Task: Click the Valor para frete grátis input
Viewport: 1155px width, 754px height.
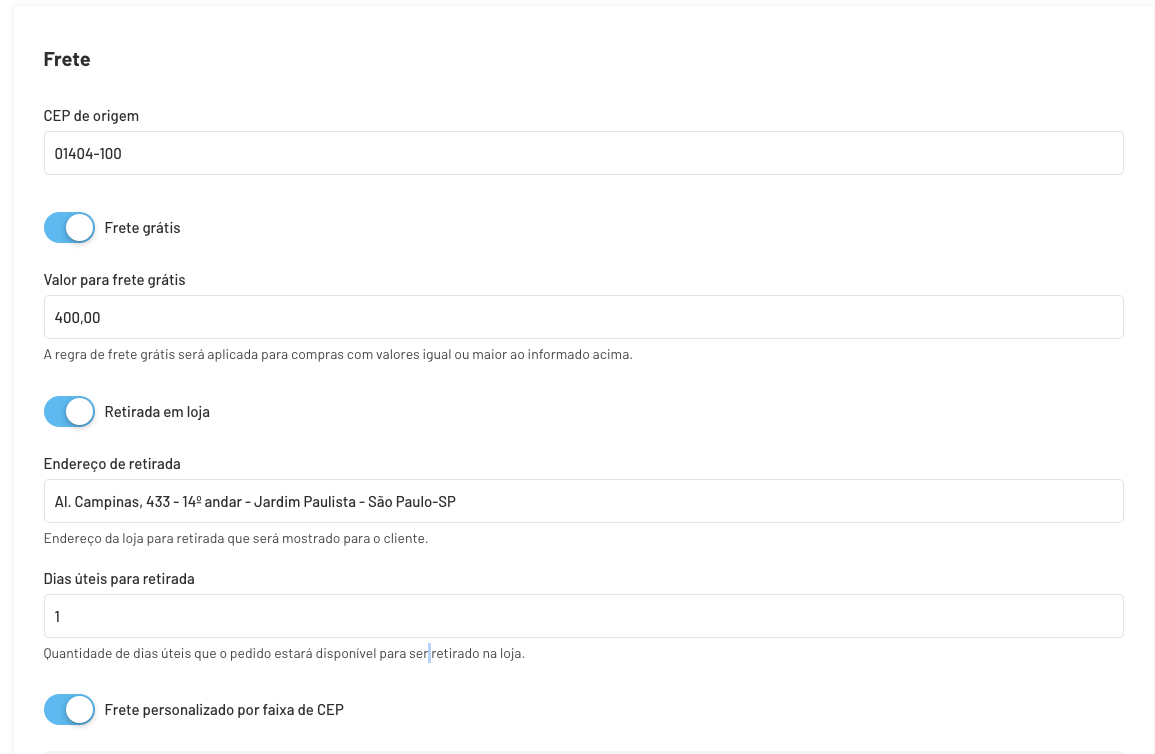Action: [x=583, y=318]
